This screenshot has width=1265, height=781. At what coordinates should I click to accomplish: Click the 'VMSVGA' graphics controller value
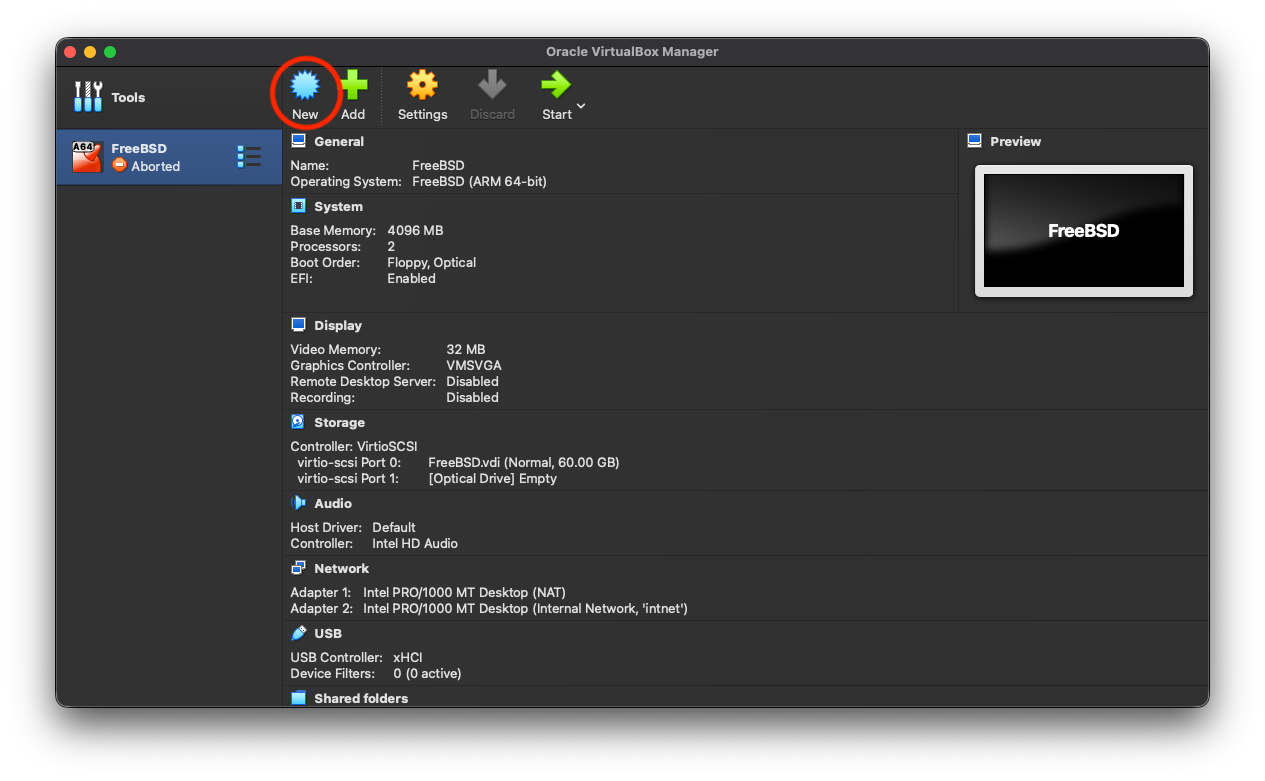point(474,366)
